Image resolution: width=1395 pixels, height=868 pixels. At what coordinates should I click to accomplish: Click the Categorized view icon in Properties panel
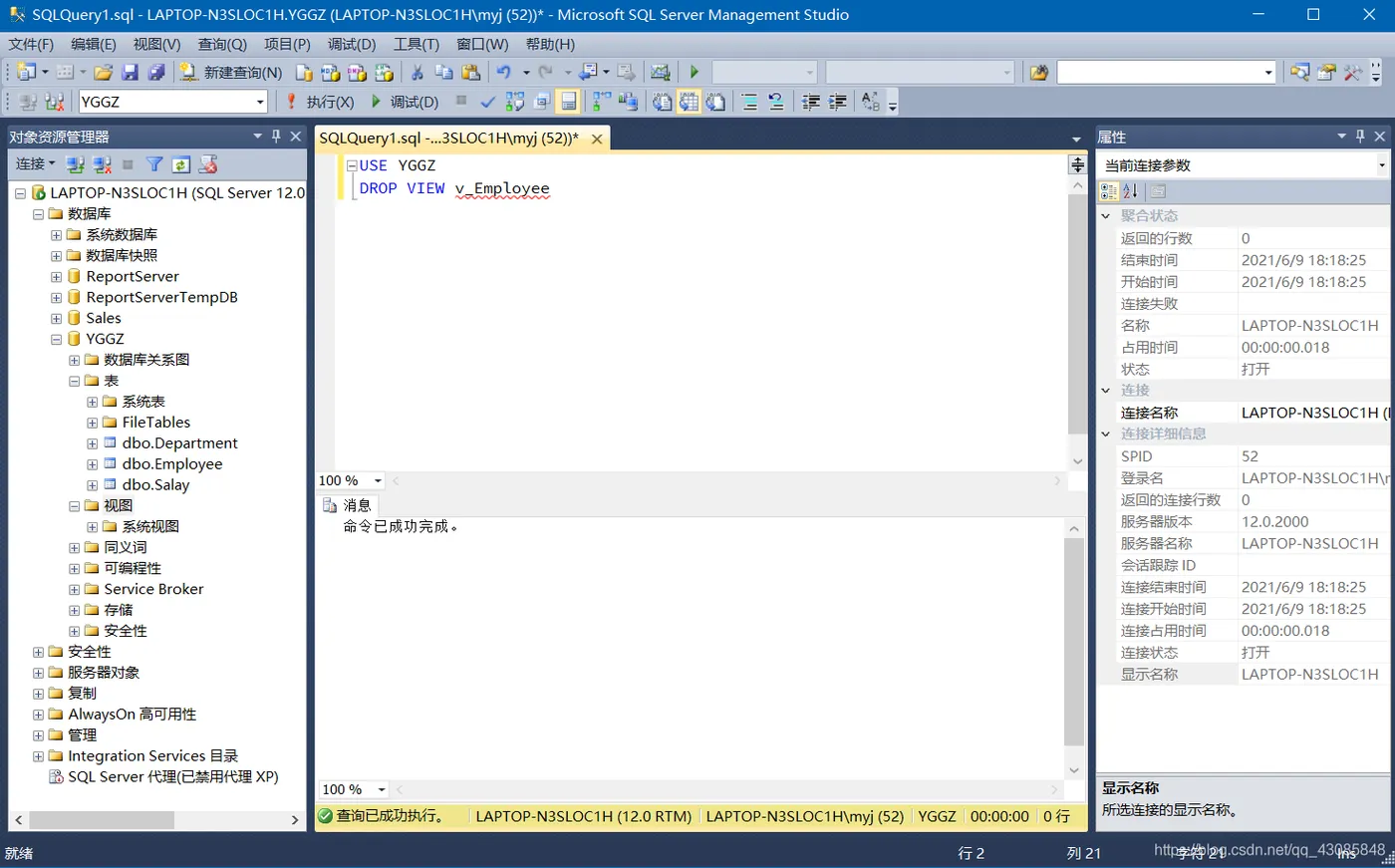pyautogui.click(x=1109, y=191)
